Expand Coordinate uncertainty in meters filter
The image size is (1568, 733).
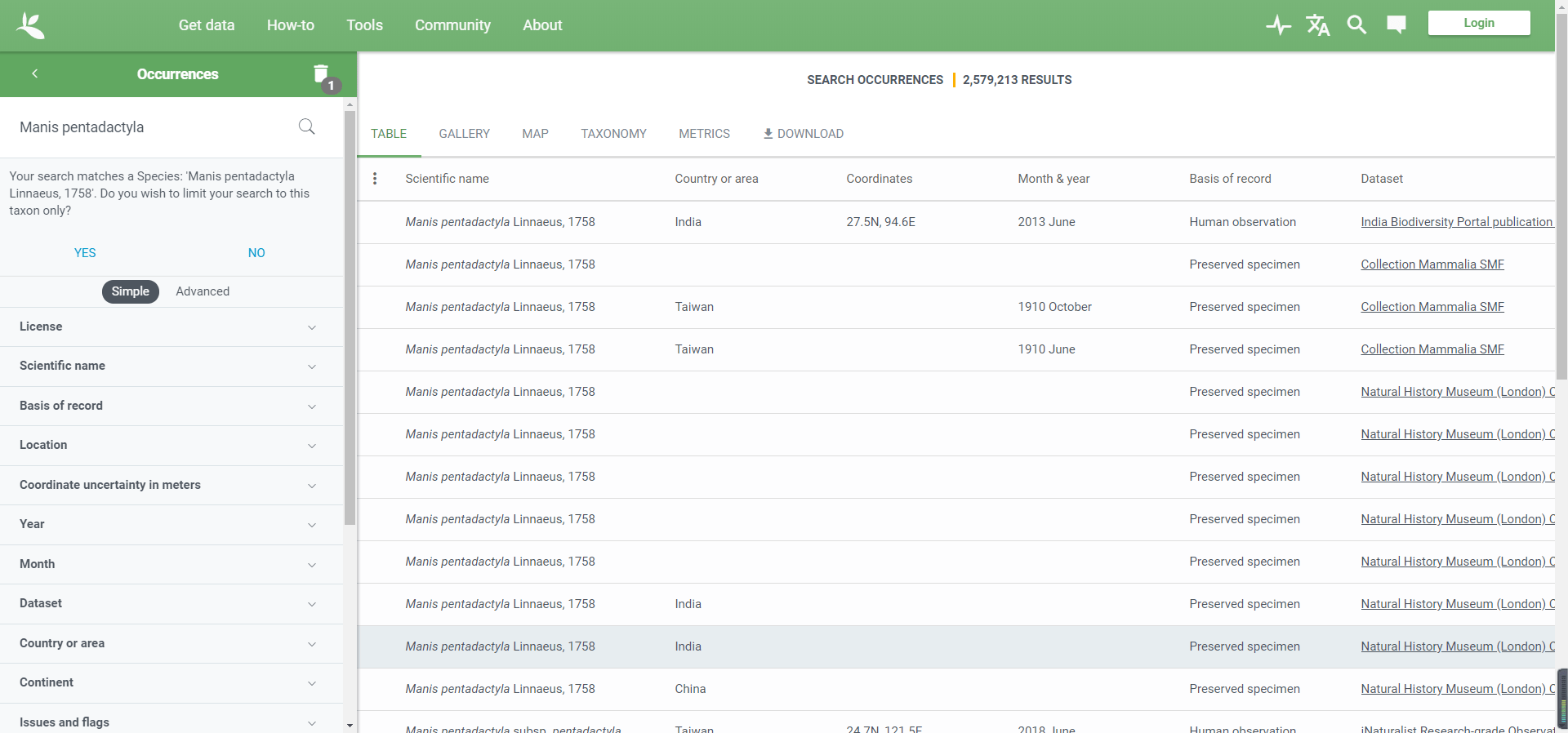pyautogui.click(x=171, y=485)
